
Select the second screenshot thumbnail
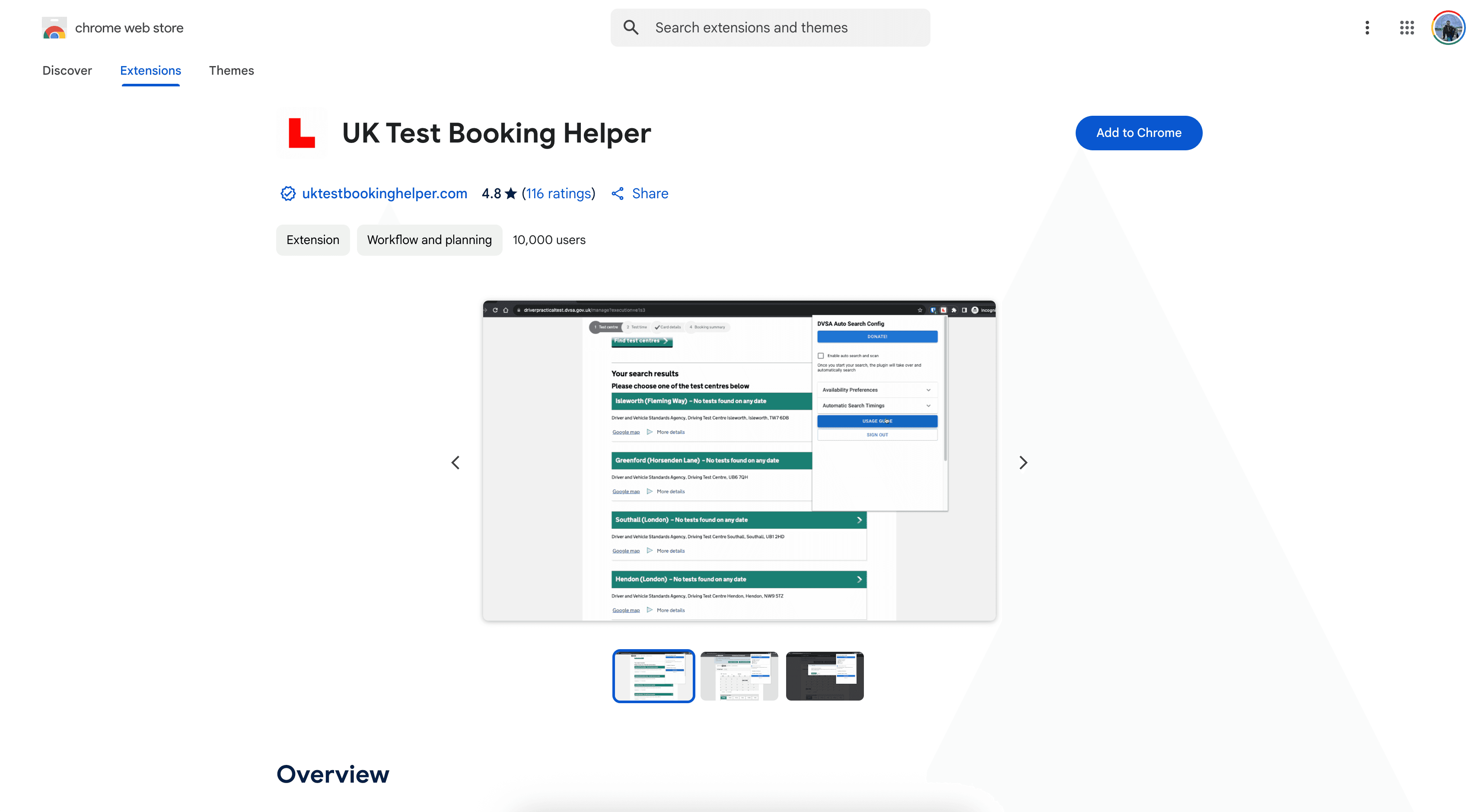(739, 676)
